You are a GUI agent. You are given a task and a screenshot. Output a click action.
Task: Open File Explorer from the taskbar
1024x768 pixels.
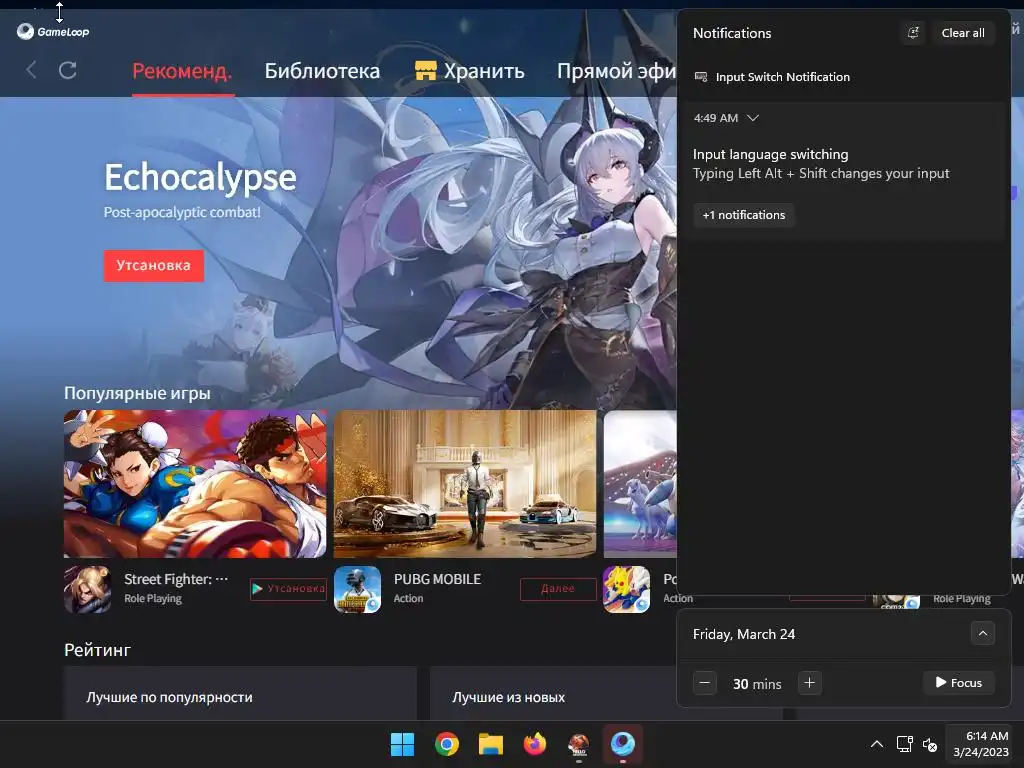point(490,744)
